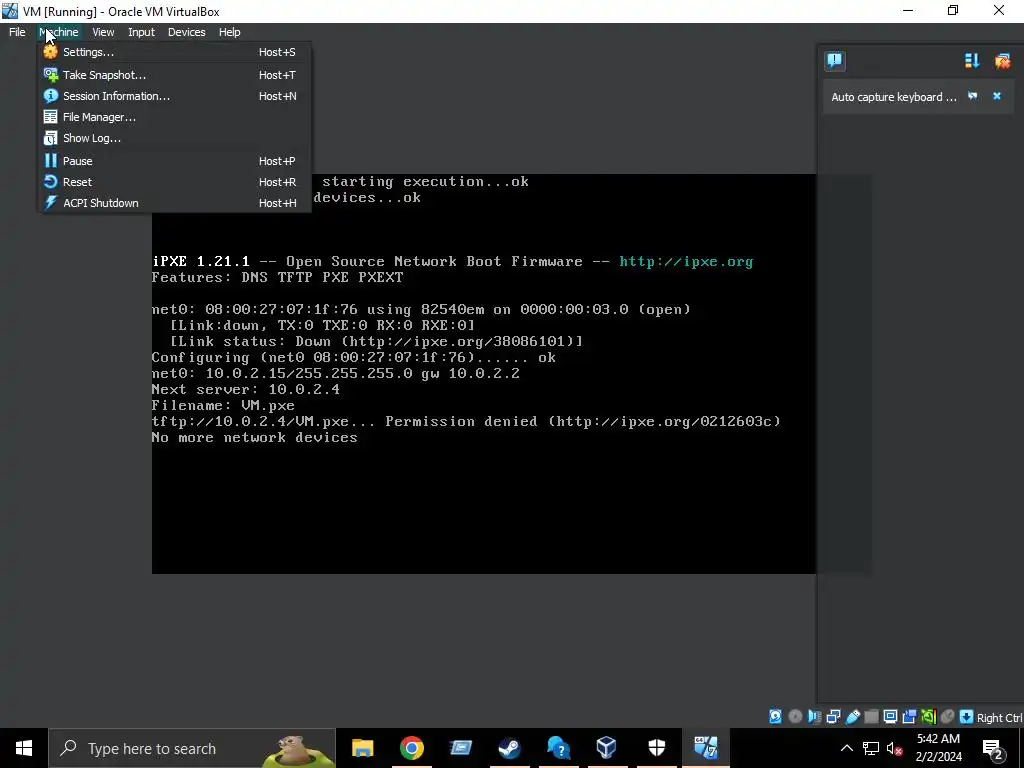Select Show Log menu entry

coord(174,138)
